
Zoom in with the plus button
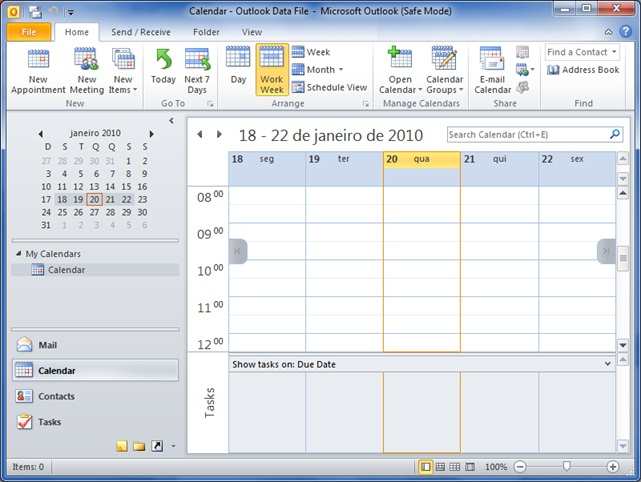[612, 466]
